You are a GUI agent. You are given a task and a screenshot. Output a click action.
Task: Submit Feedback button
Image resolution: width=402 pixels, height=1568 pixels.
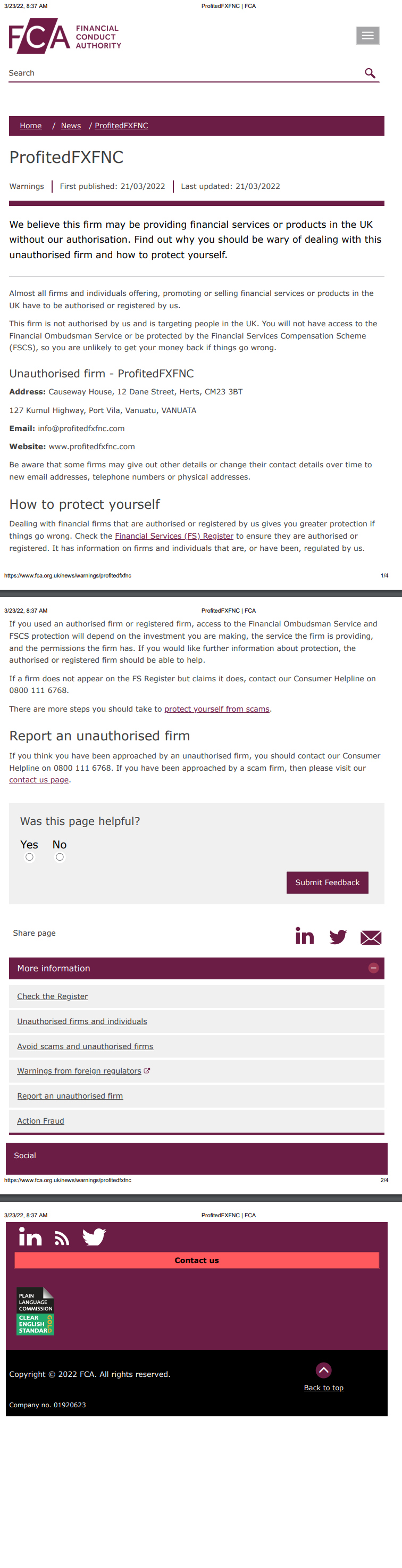tap(327, 882)
